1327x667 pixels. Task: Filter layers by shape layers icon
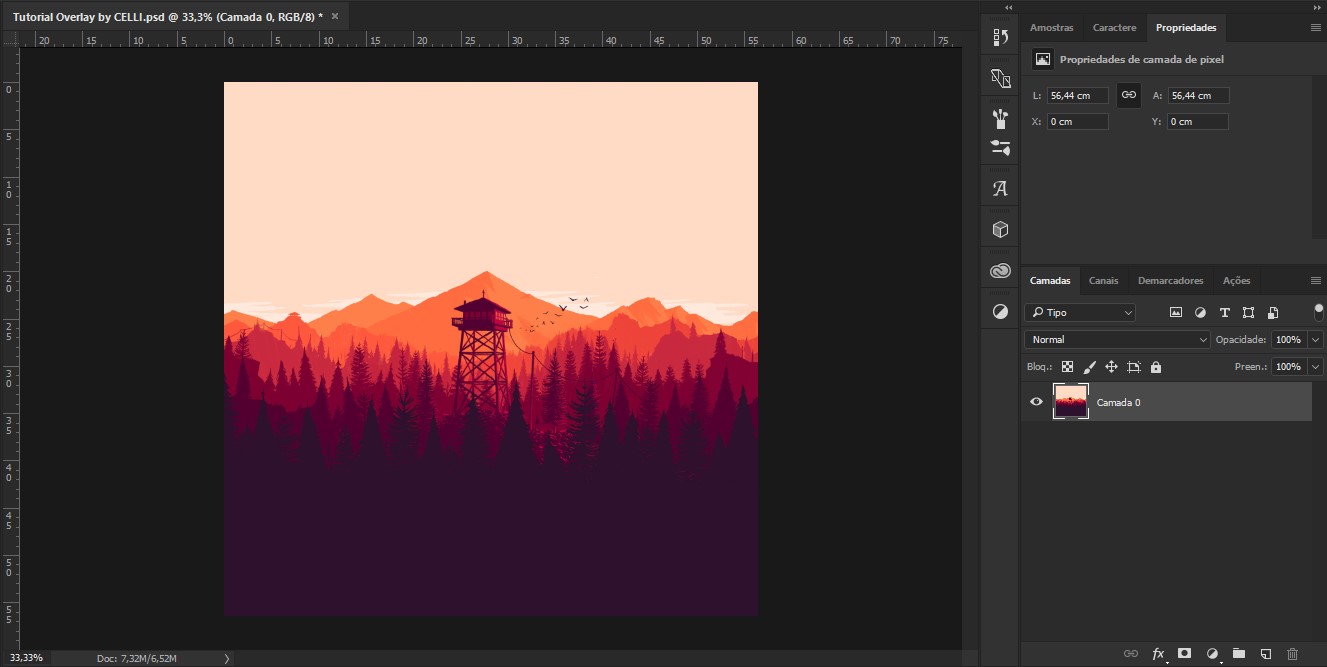pyautogui.click(x=1248, y=313)
